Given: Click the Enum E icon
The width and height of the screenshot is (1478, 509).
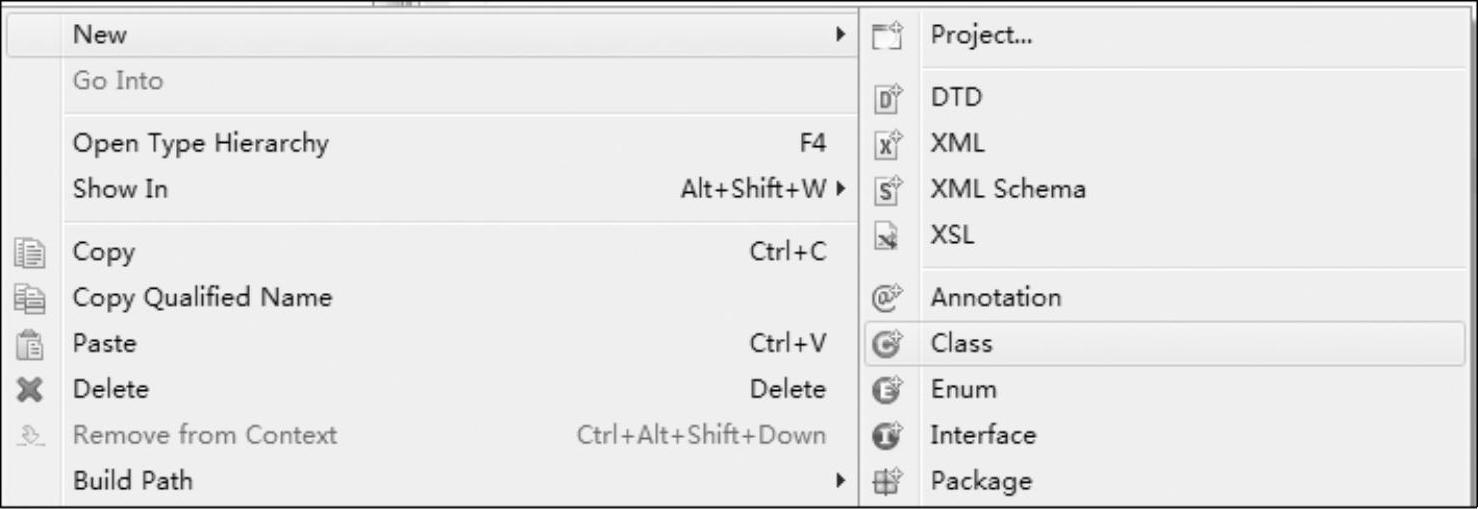Looking at the screenshot, I should click(x=887, y=390).
